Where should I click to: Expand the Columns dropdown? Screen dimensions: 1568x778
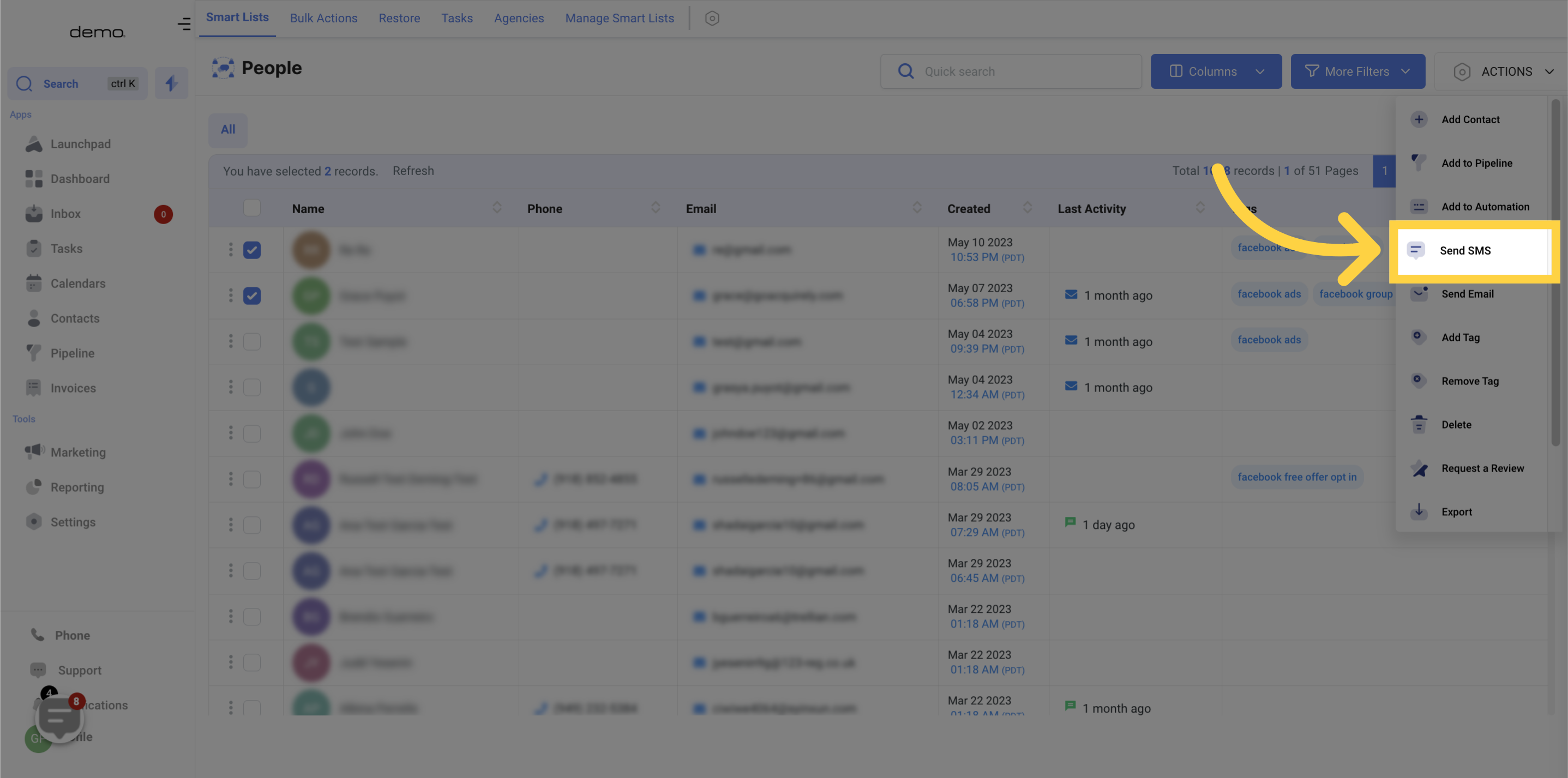(1216, 71)
